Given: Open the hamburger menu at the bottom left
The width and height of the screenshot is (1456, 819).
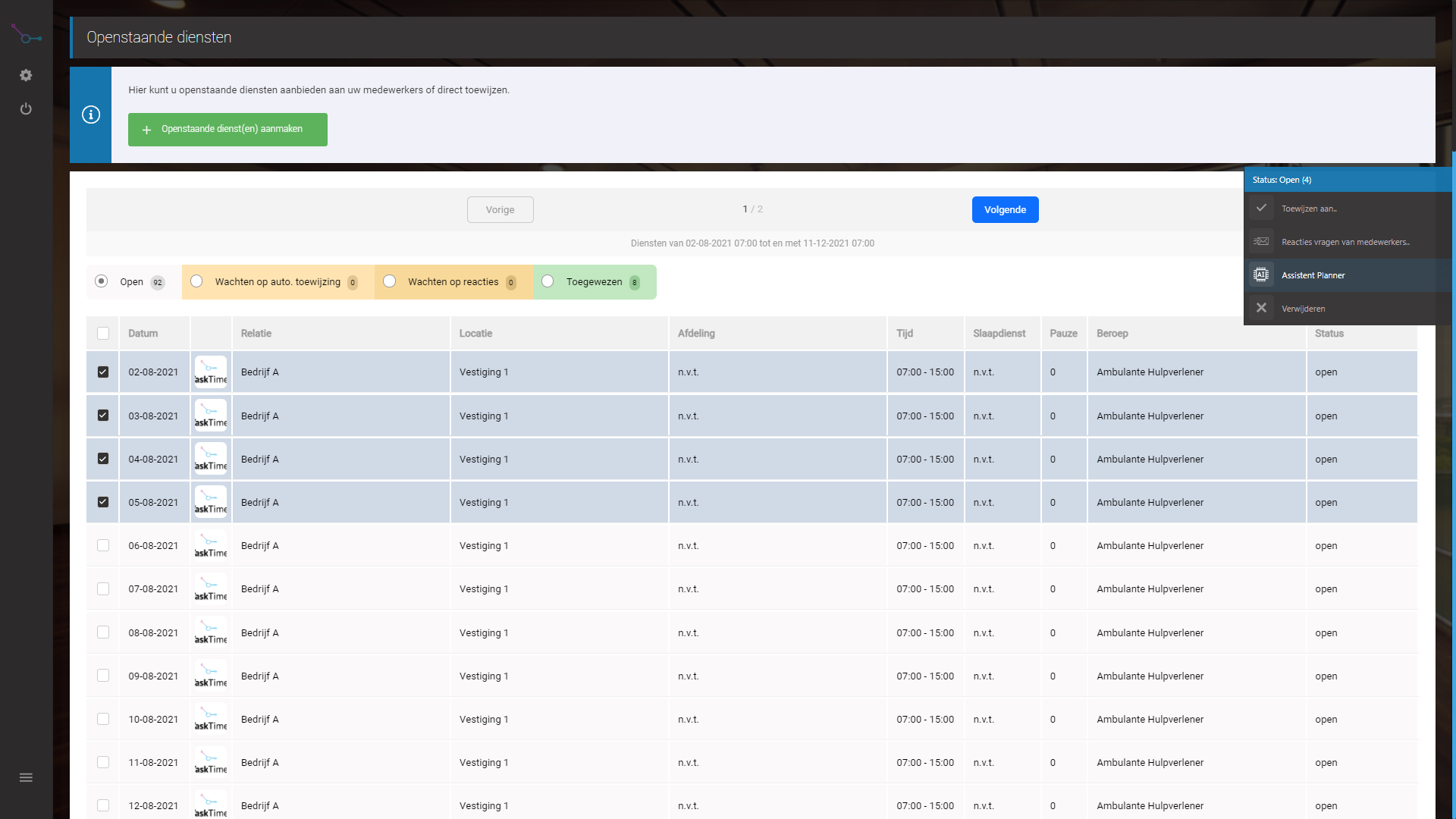Looking at the screenshot, I should (x=26, y=777).
